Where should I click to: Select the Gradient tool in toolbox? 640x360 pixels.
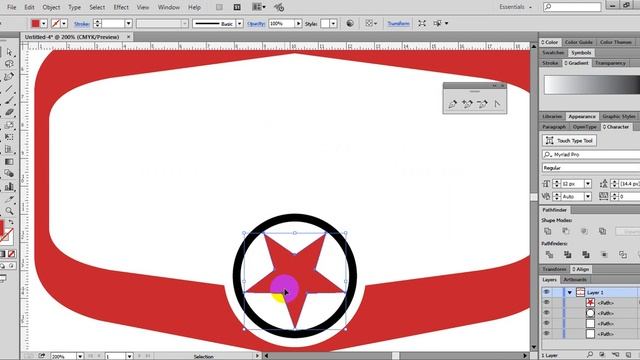[9, 162]
